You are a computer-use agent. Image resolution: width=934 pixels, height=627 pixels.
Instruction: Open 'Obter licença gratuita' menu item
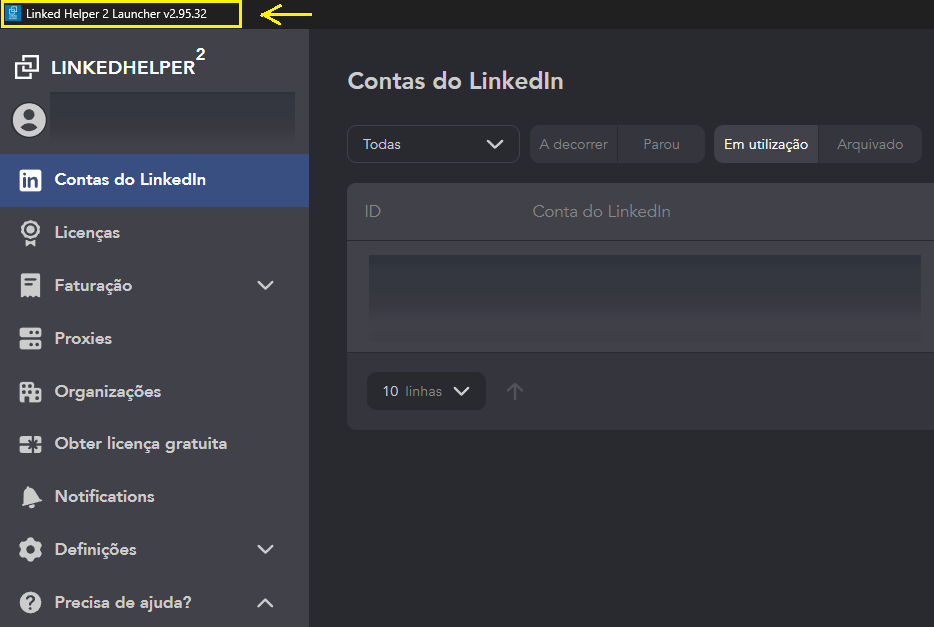(x=140, y=444)
